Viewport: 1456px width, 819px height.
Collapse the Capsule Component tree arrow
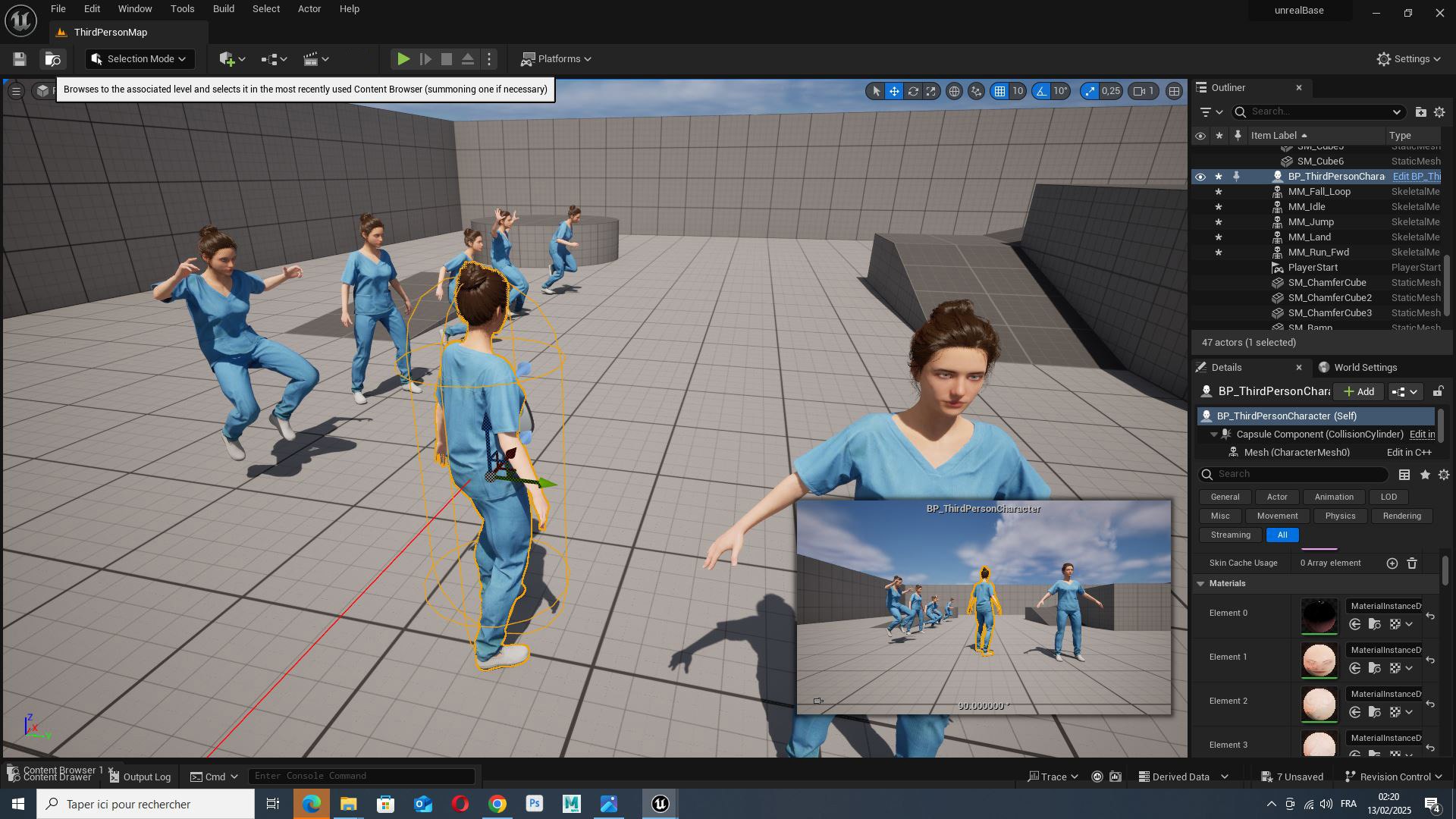(x=1213, y=435)
